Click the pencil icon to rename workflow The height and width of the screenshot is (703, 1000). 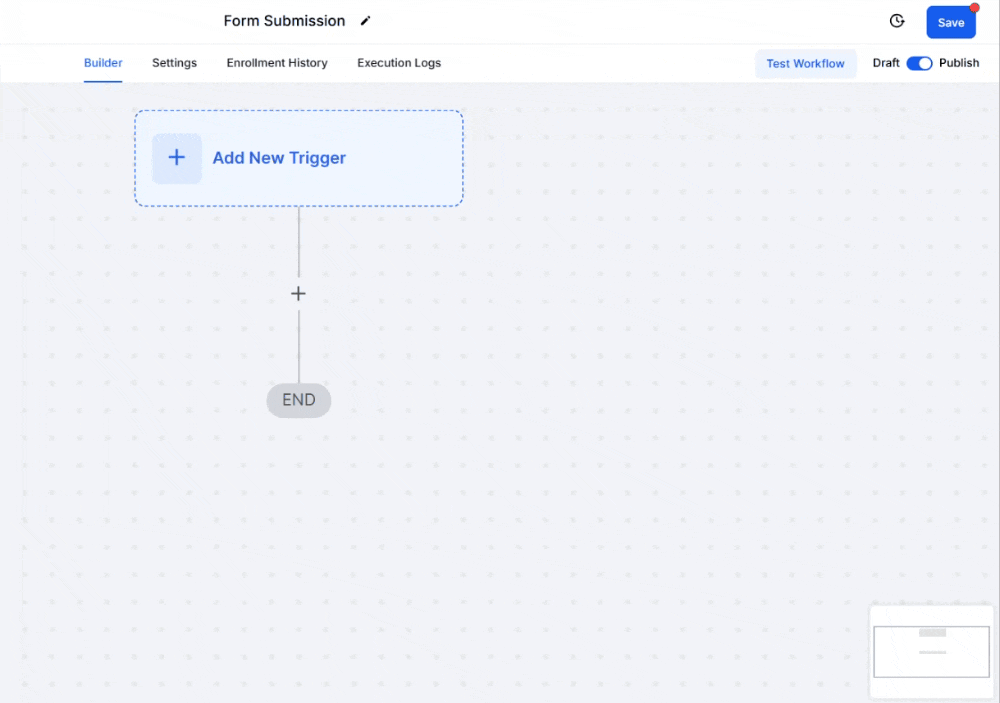tap(366, 21)
